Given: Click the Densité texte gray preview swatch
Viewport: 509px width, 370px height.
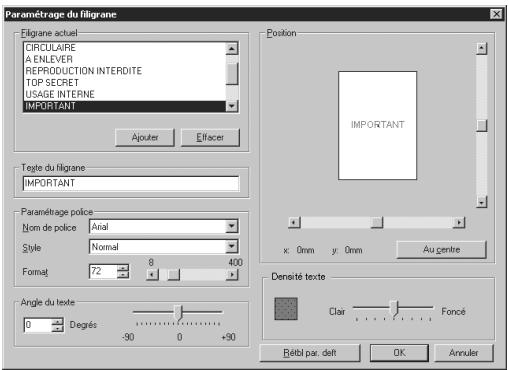Looking at the screenshot, I should pos(286,309).
